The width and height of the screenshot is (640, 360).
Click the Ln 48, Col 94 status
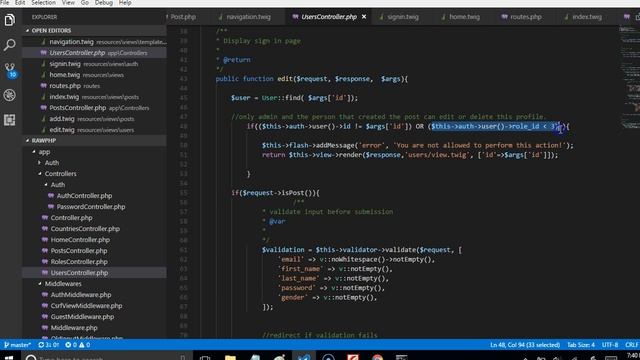tap(525, 345)
